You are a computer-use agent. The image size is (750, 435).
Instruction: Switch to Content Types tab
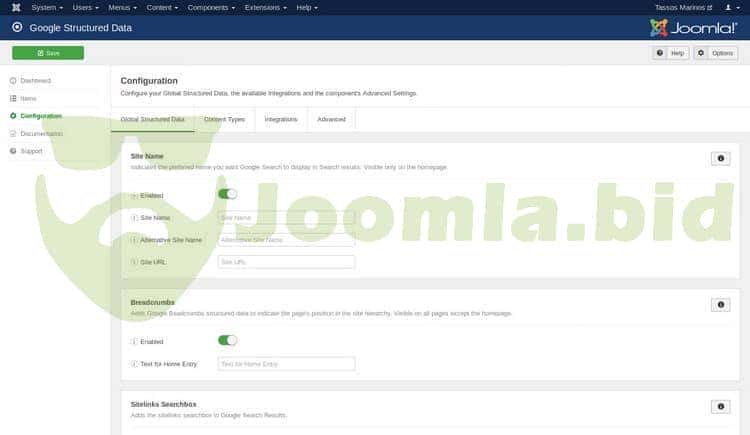coord(224,119)
